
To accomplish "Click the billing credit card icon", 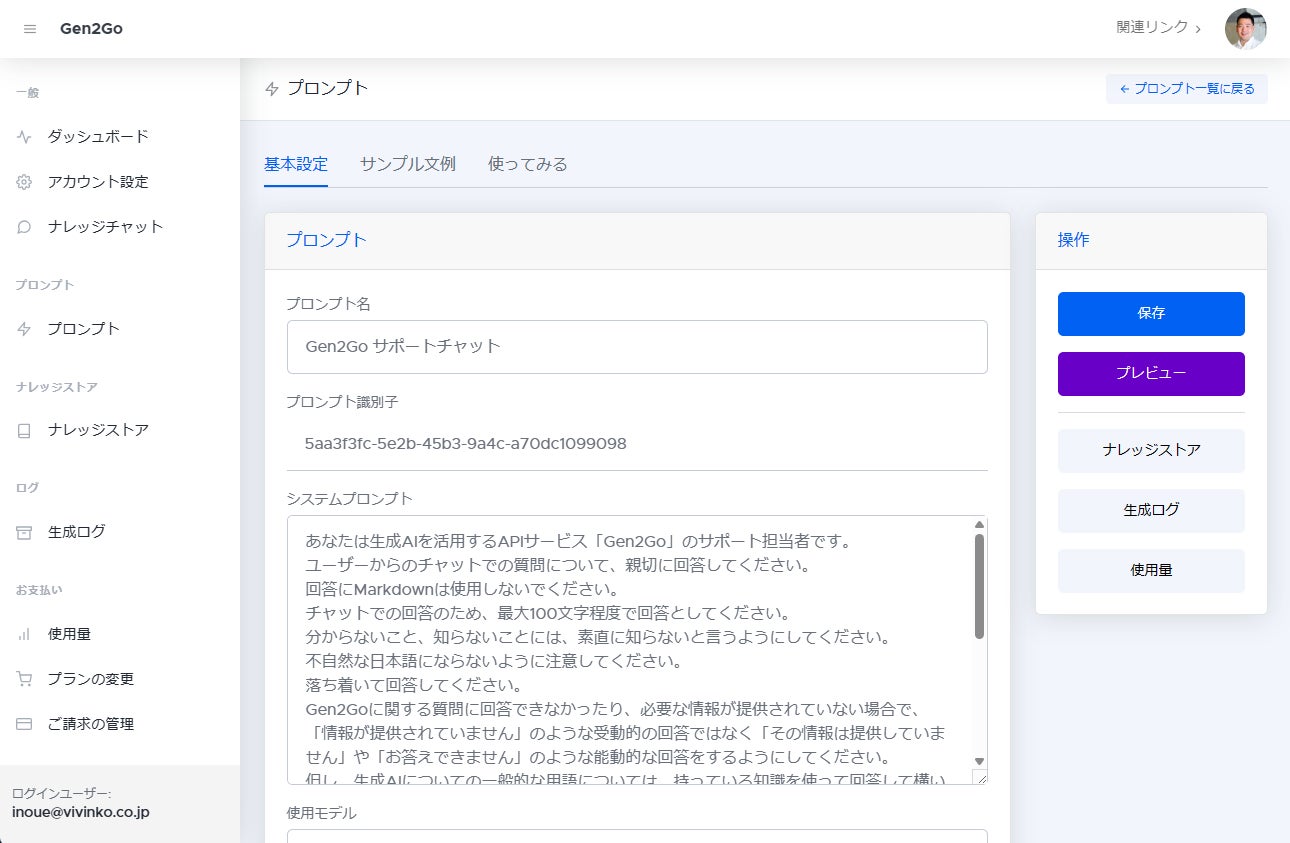I will 24,724.
